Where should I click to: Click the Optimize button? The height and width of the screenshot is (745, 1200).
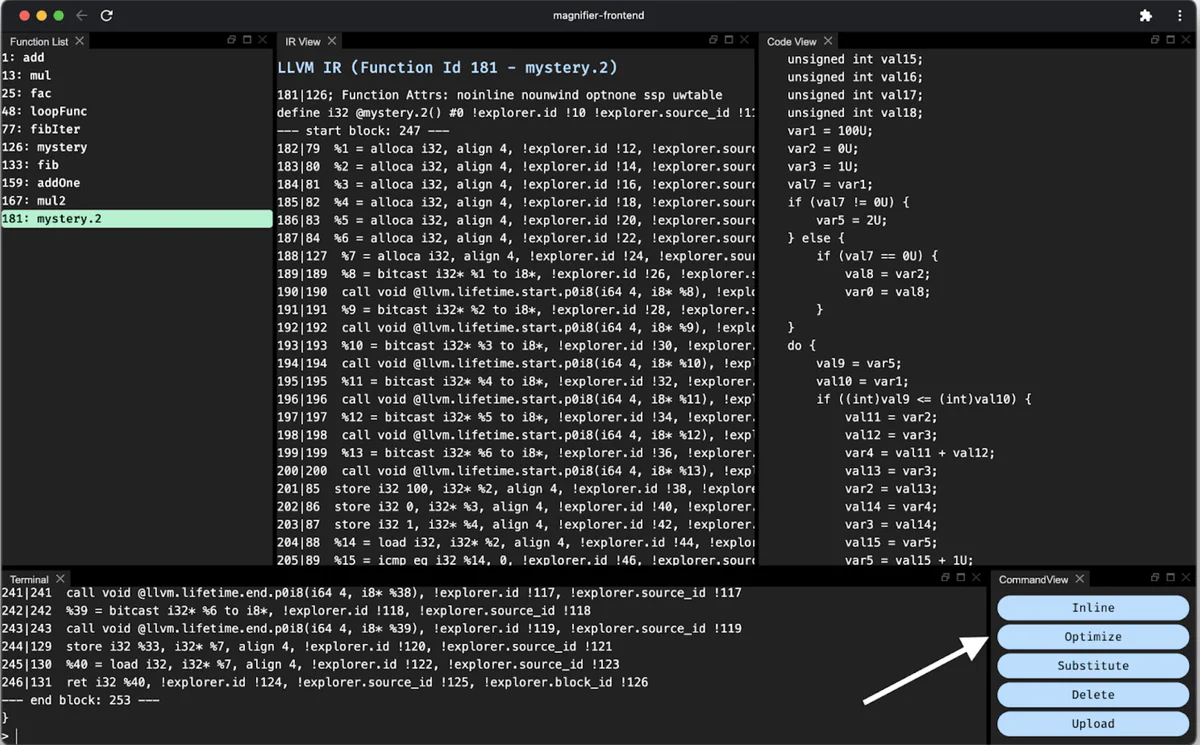[x=1093, y=636]
